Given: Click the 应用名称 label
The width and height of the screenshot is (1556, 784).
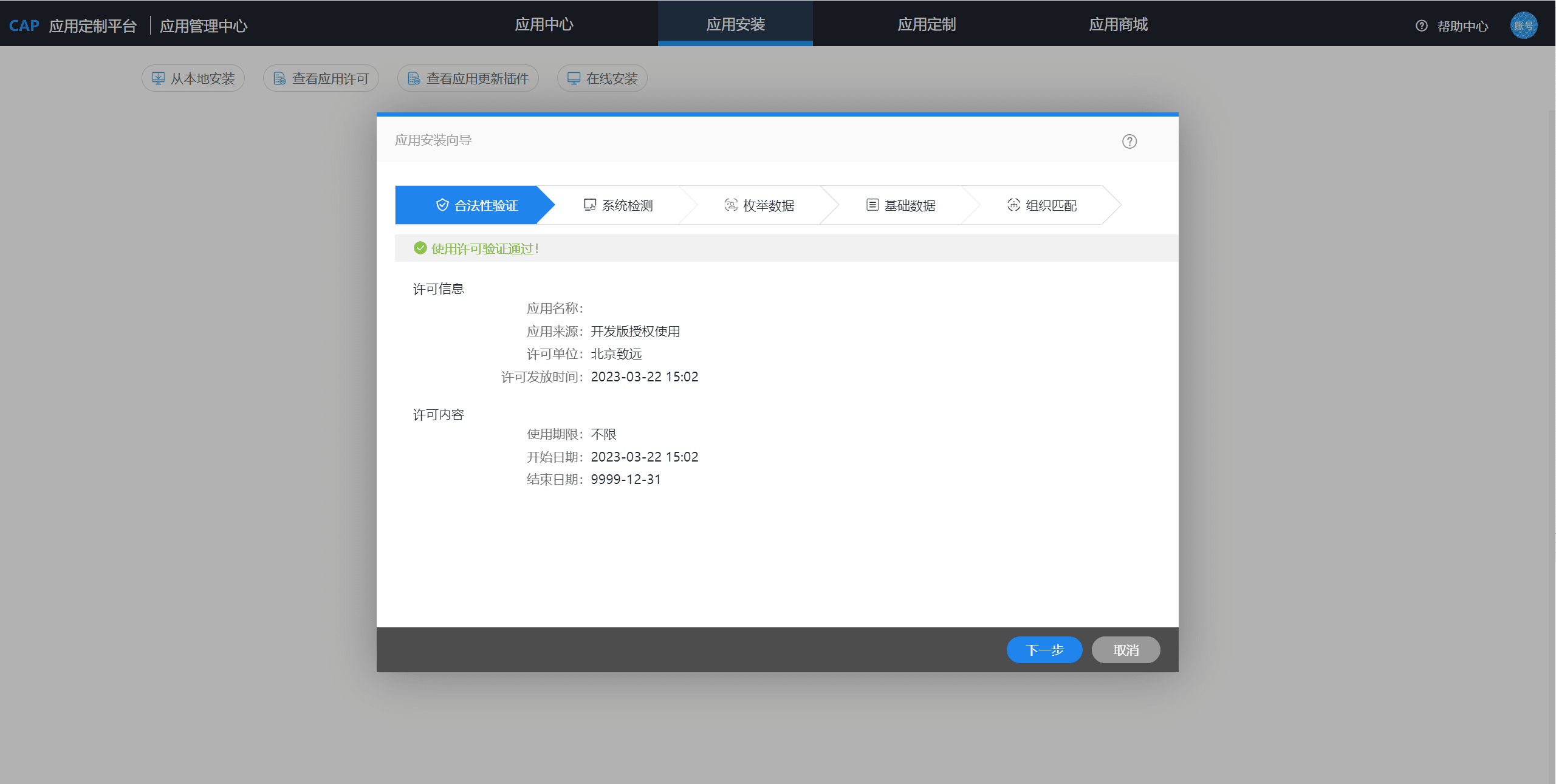Looking at the screenshot, I should tap(555, 308).
